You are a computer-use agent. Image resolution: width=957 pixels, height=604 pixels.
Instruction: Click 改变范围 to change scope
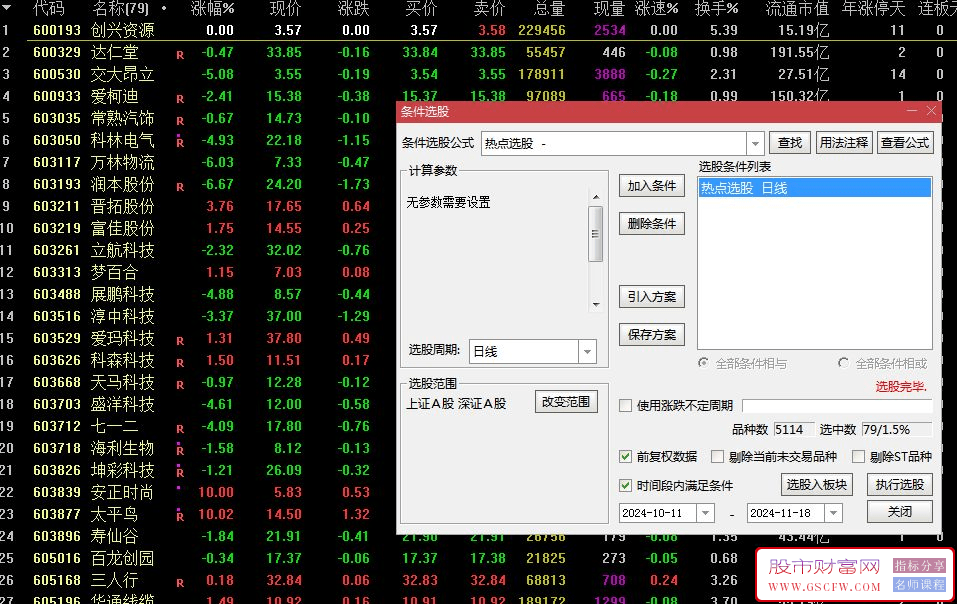[x=566, y=402]
